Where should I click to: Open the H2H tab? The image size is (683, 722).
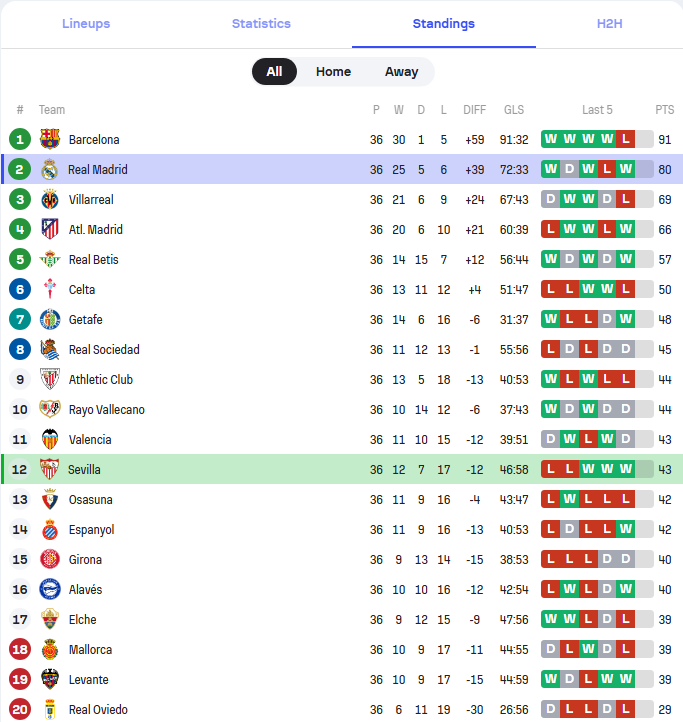[609, 23]
